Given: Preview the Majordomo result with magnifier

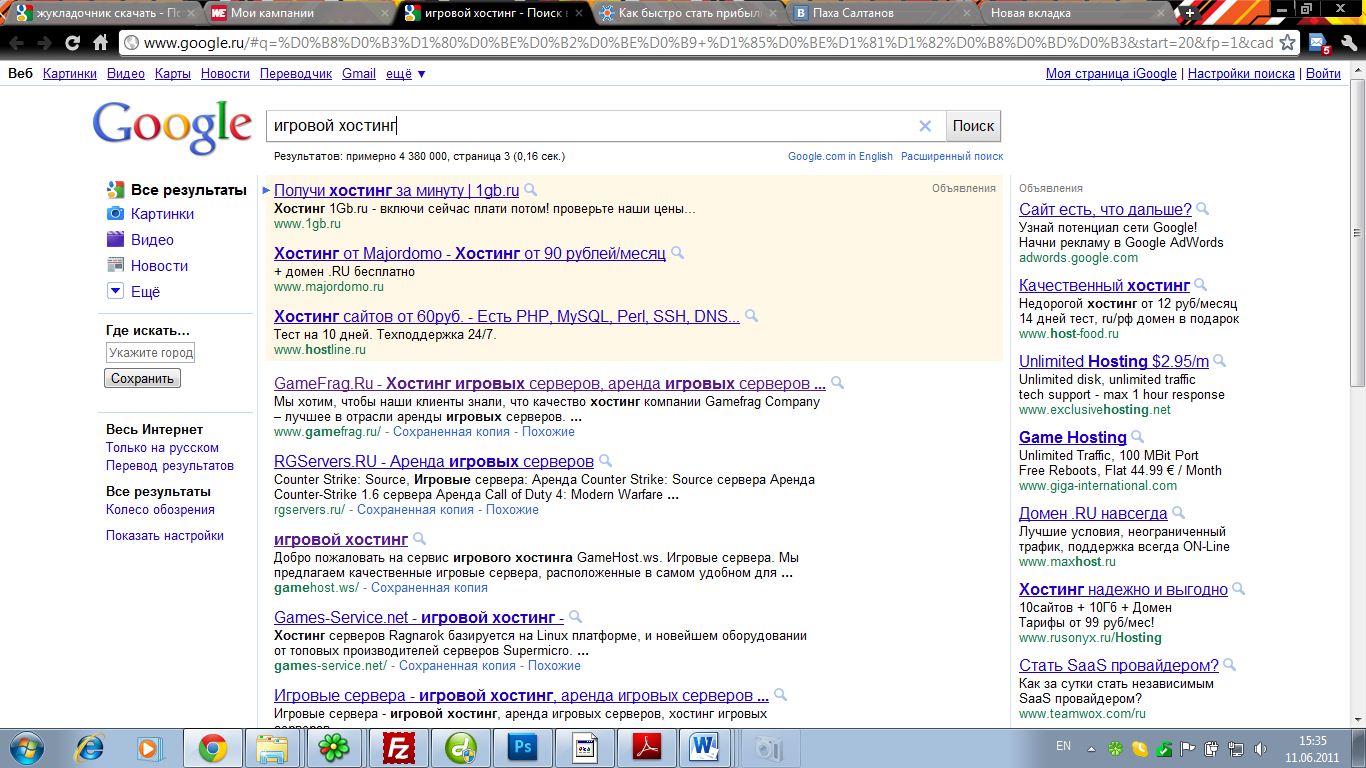Looking at the screenshot, I should [677, 253].
